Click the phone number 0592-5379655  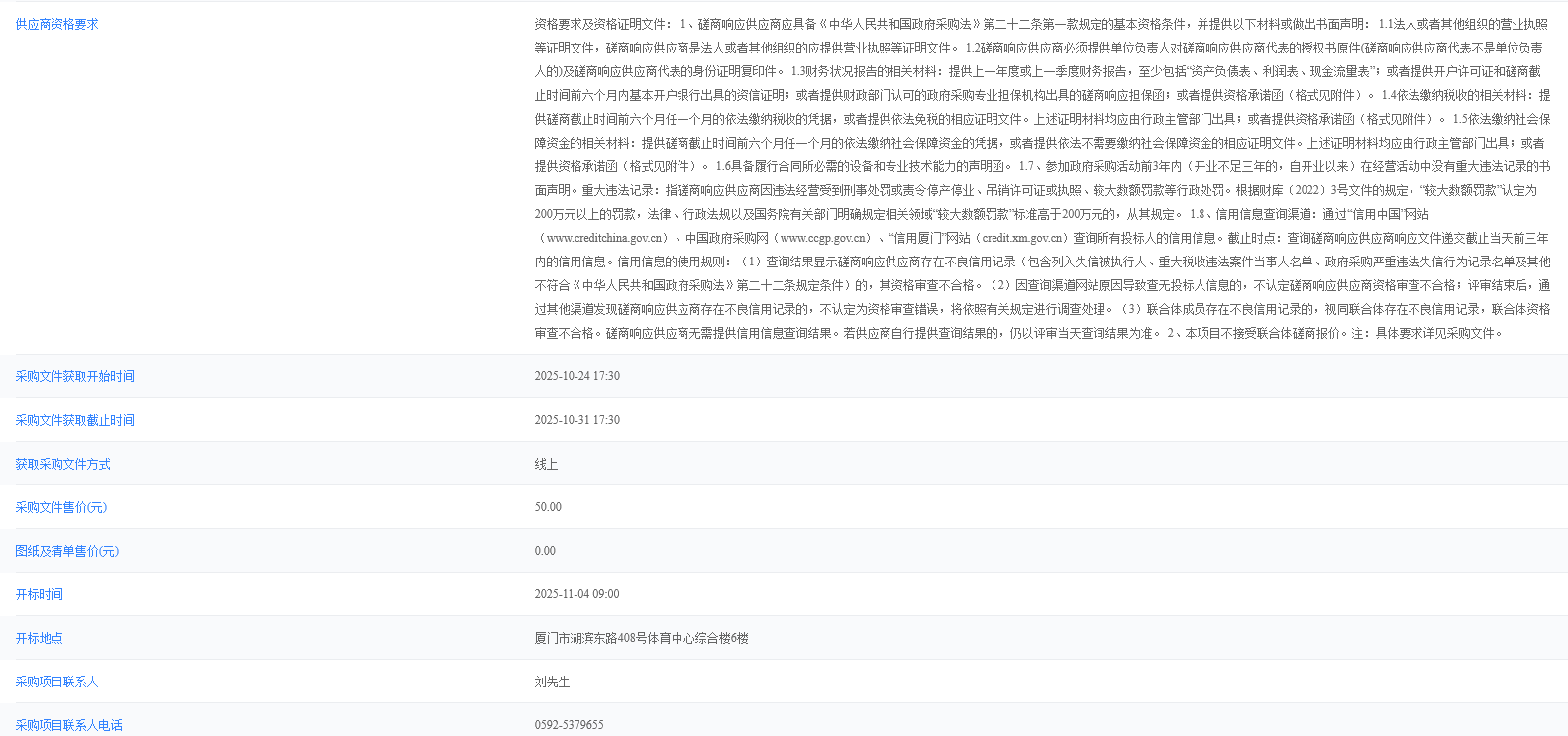[x=569, y=725]
